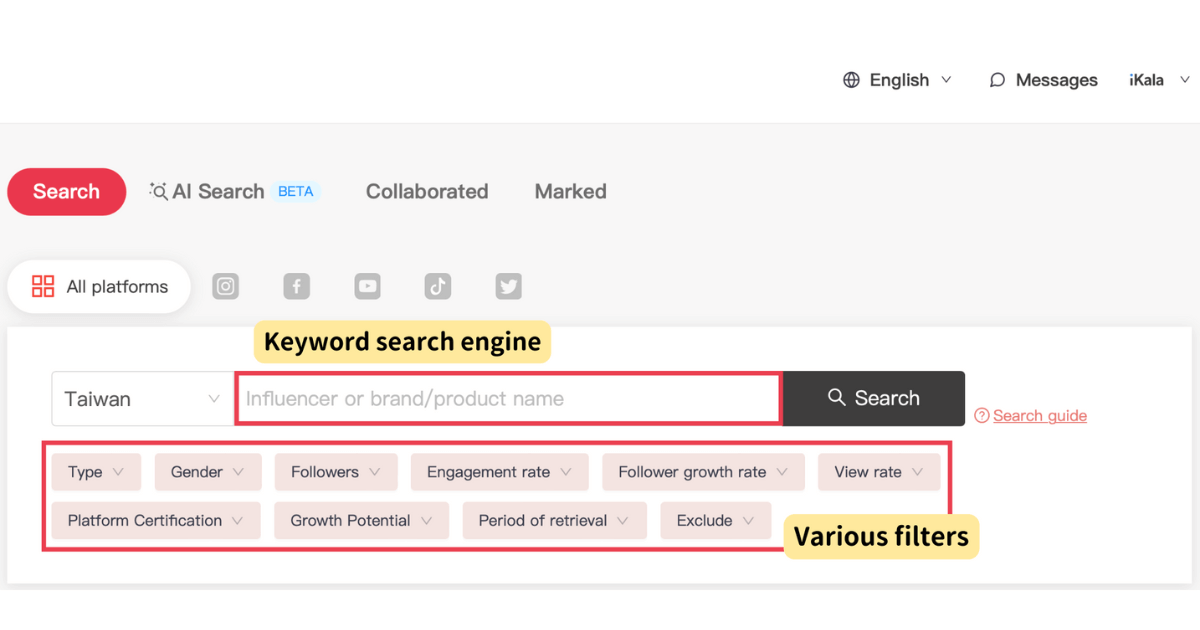Screen dimensions: 1200x630
Task: Filter by Instagram platform icon
Action: click(x=226, y=287)
